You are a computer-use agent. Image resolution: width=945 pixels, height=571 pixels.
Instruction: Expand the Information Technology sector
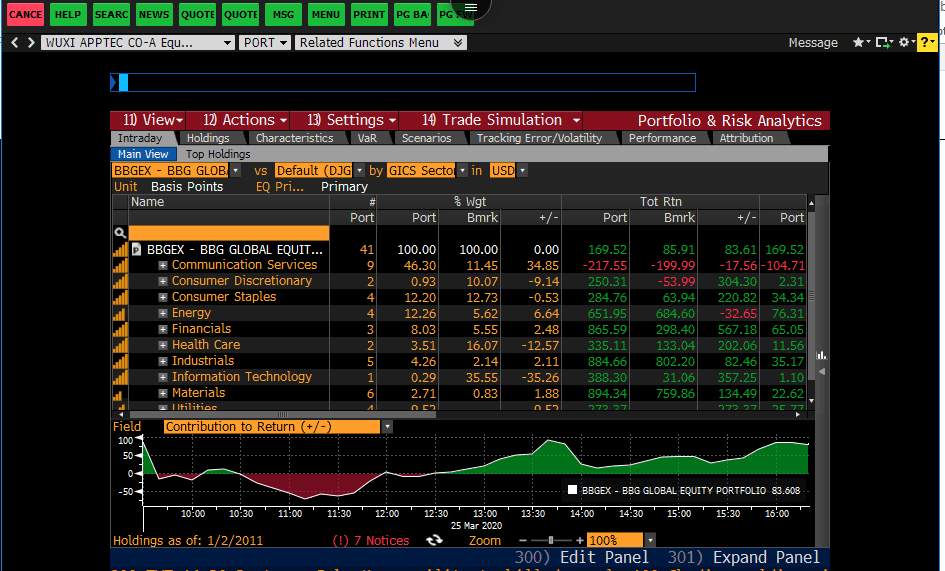click(x=163, y=377)
